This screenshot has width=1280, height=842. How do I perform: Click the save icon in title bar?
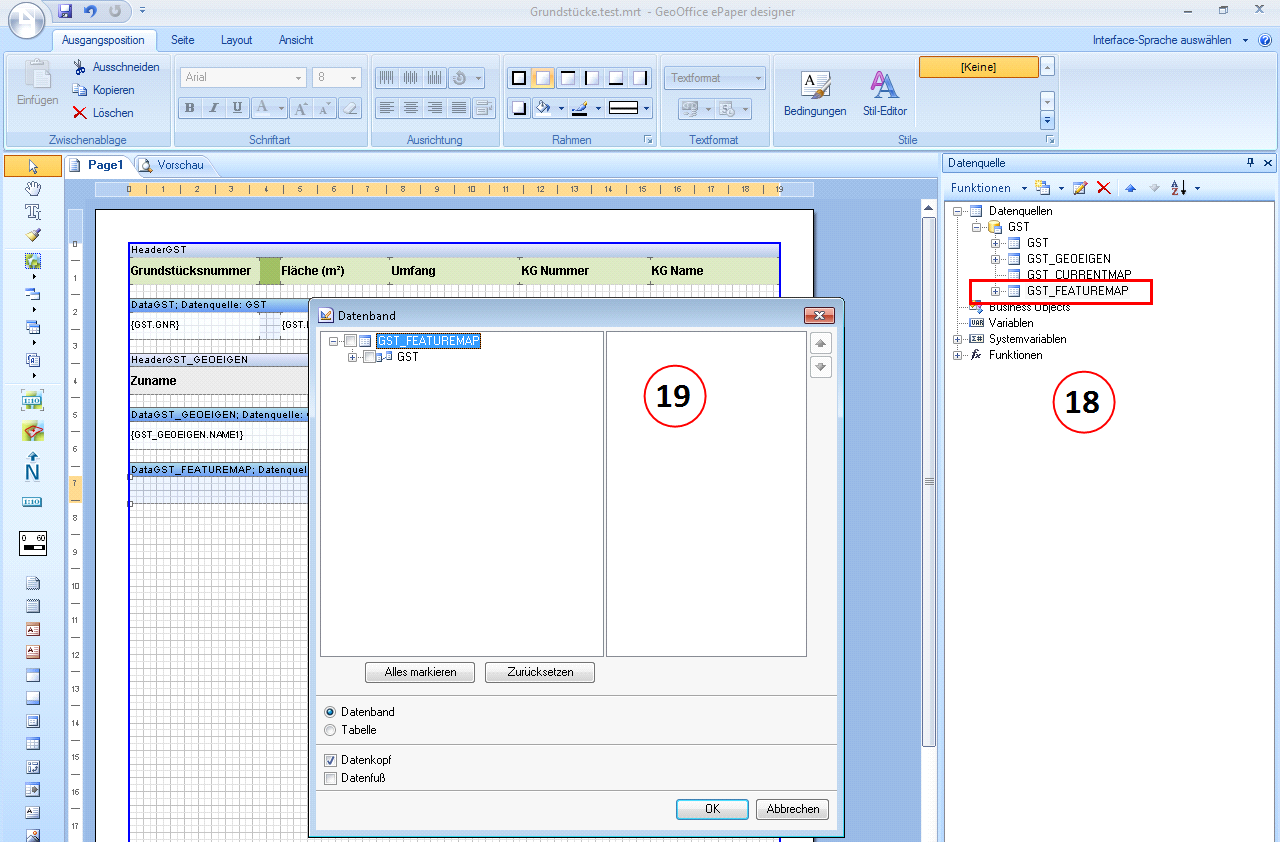pyautogui.click(x=66, y=11)
